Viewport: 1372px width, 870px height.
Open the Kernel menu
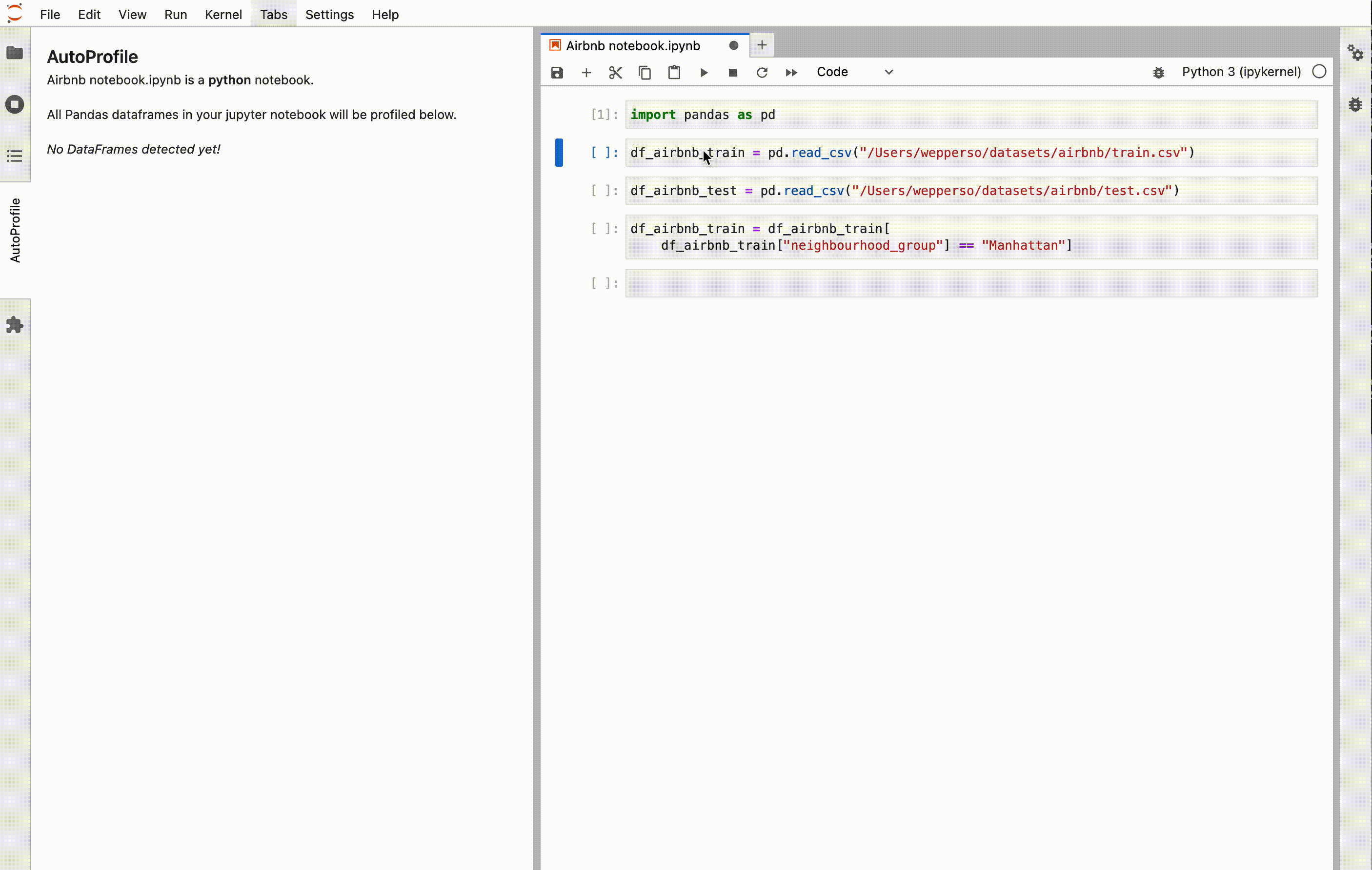(223, 14)
